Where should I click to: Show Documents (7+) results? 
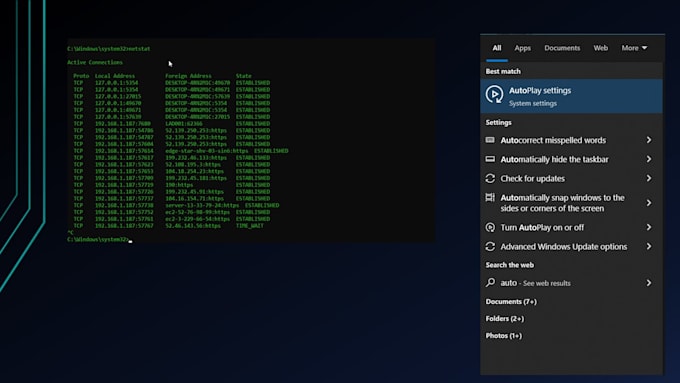pos(511,301)
